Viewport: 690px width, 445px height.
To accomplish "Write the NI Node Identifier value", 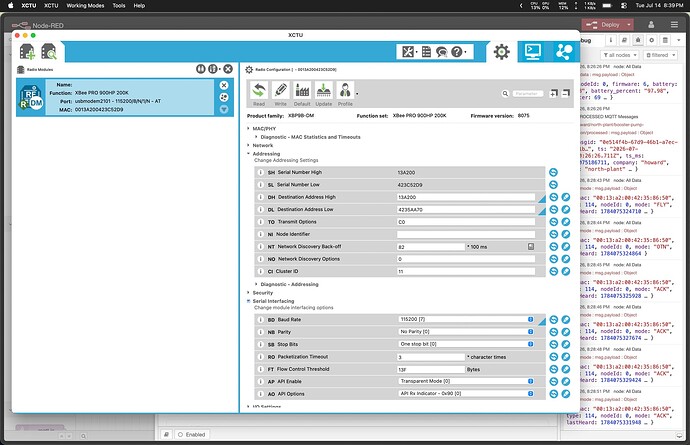I will click(566, 234).
